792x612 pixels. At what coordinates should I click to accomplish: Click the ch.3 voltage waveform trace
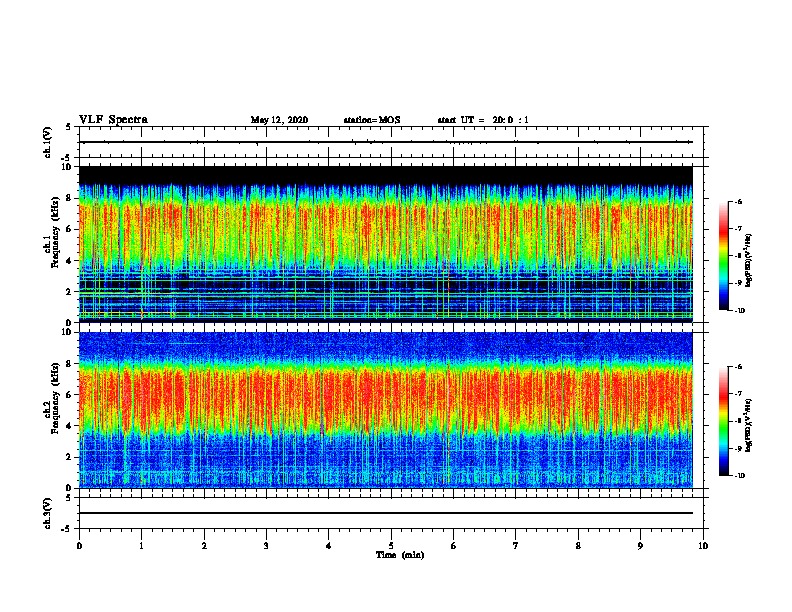pyautogui.click(x=386, y=513)
